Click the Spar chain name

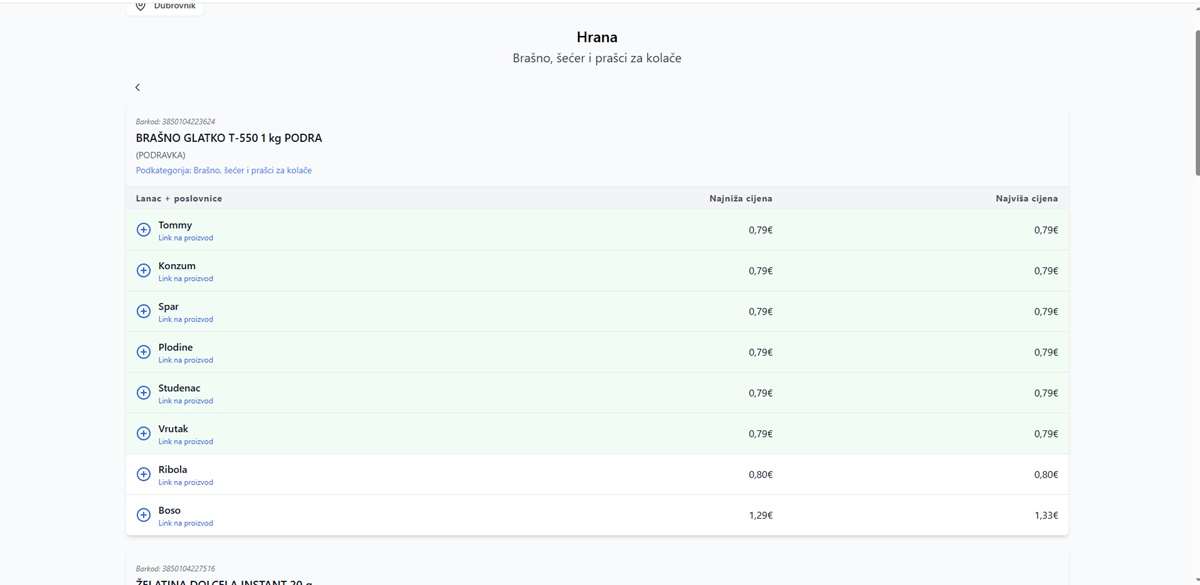168,307
